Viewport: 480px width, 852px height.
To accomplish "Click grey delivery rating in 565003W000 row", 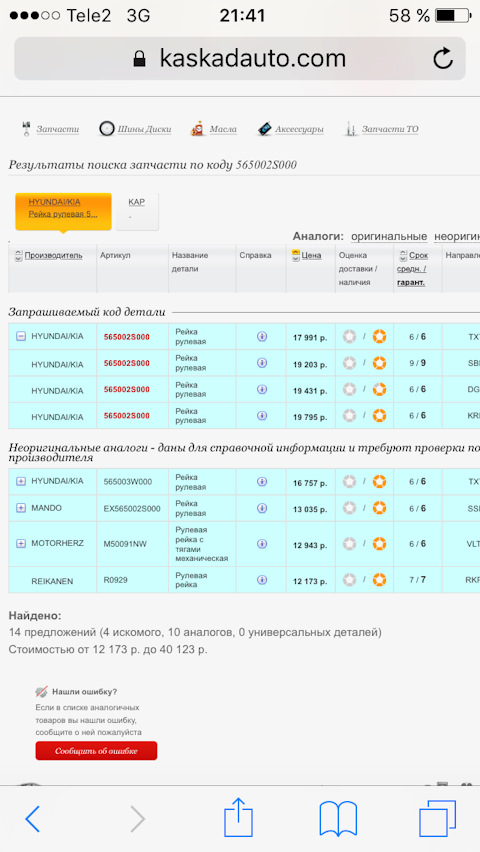I will pyautogui.click(x=350, y=481).
